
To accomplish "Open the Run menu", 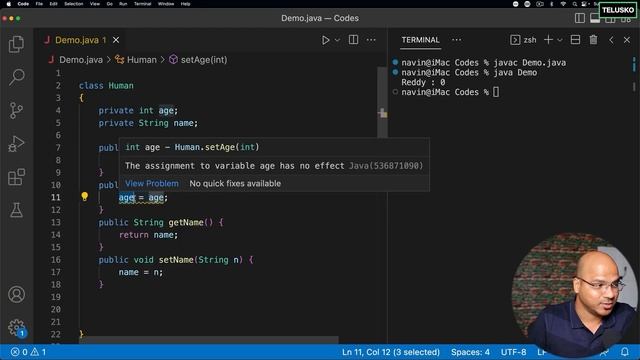I will (123, 4).
